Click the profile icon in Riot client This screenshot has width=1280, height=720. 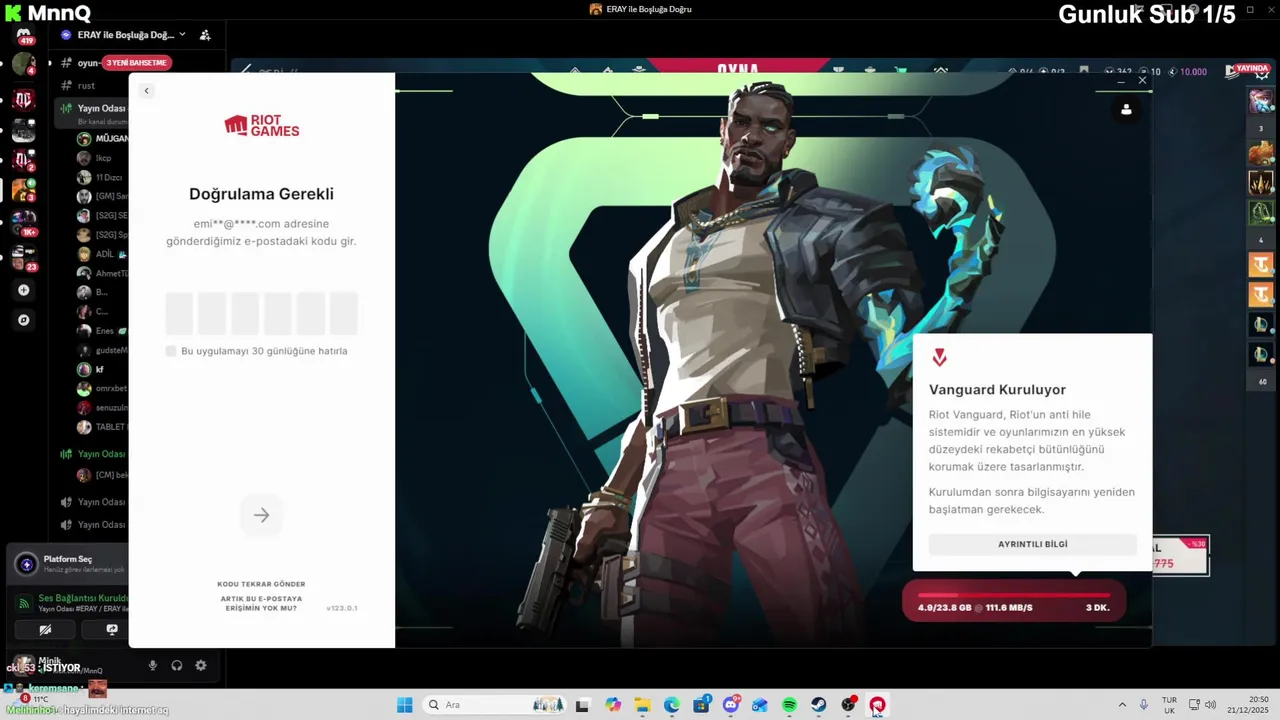tap(1126, 110)
